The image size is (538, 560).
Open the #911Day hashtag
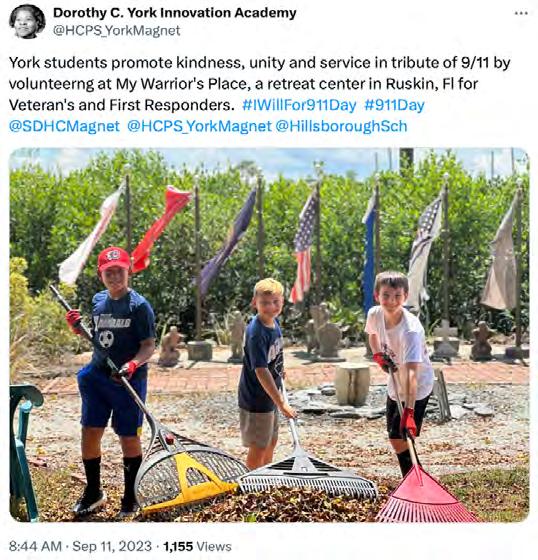tap(394, 105)
